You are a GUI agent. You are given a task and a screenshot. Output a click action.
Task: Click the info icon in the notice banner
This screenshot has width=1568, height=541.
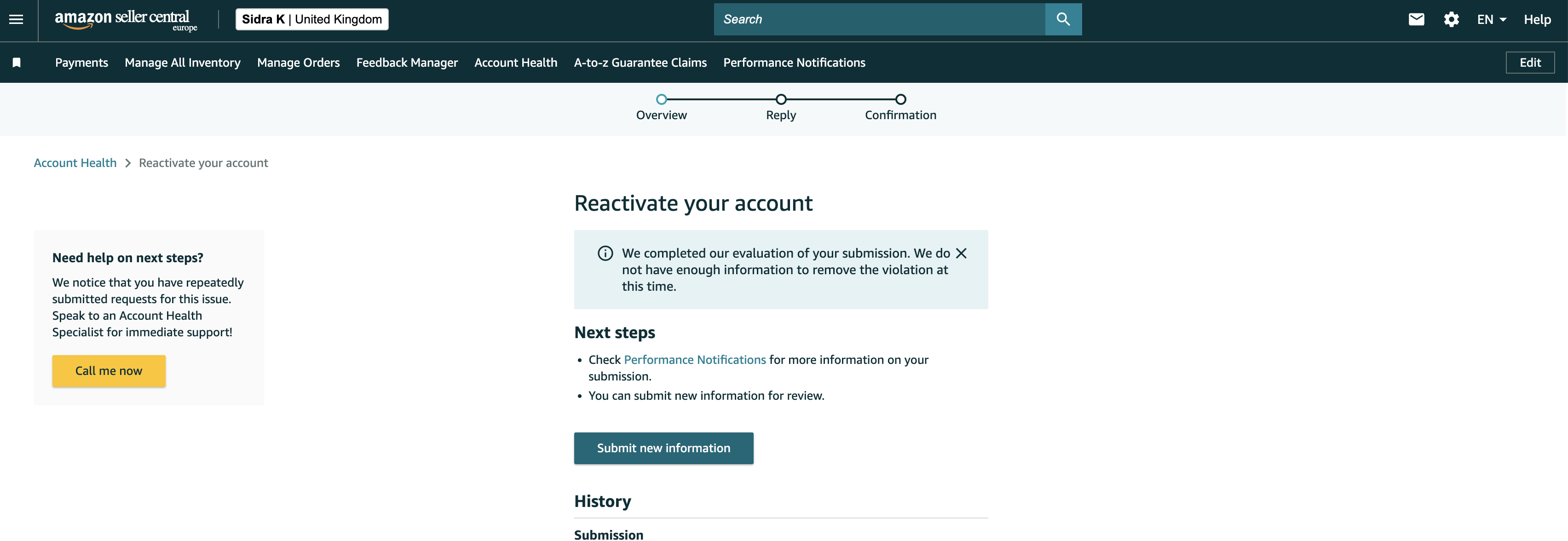click(x=605, y=253)
